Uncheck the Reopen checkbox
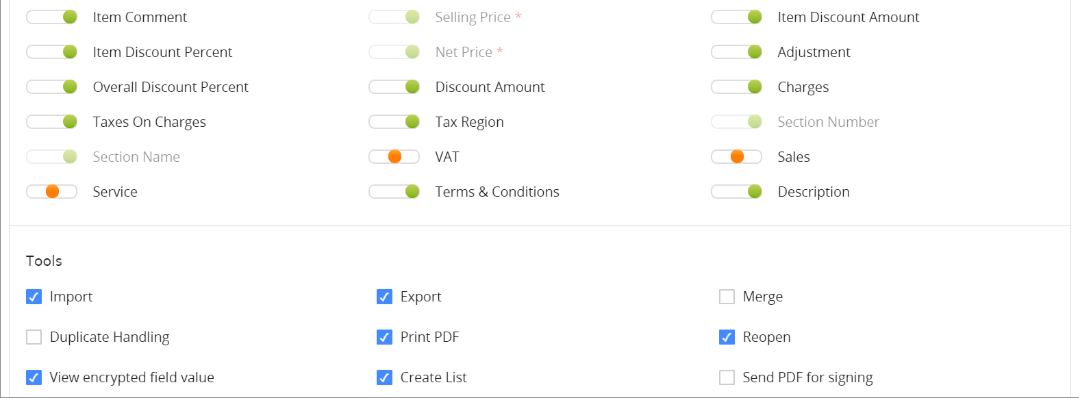Viewport: 1079px width, 398px height. [x=727, y=337]
